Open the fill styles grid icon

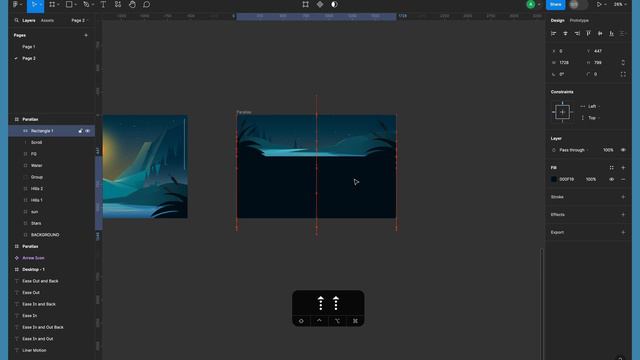click(x=611, y=168)
